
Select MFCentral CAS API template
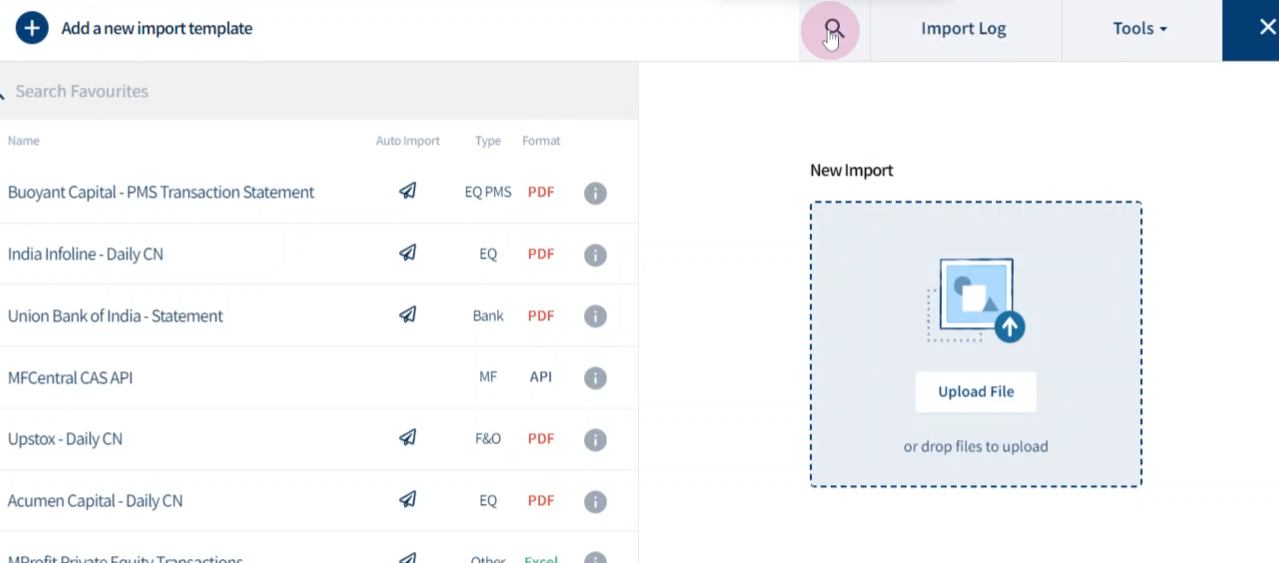(x=70, y=378)
